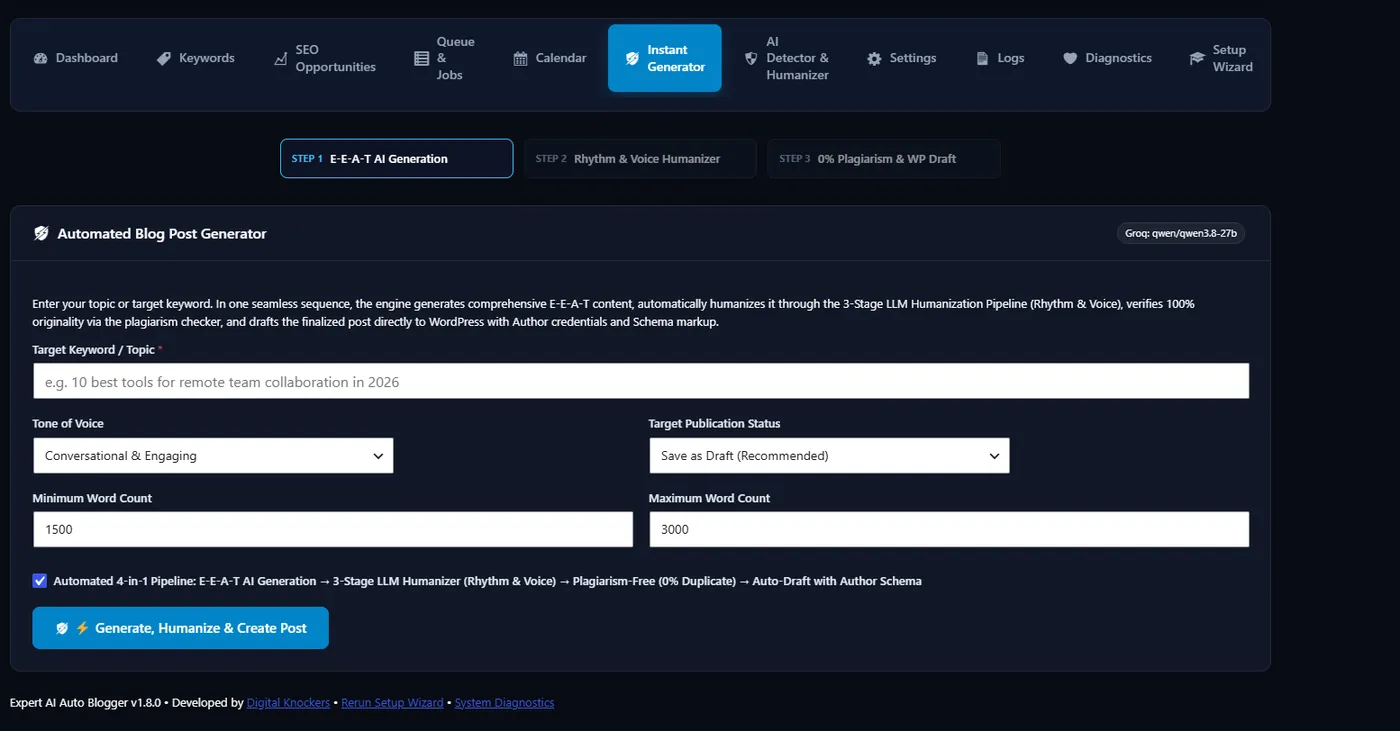Viewport: 1400px width, 731px height.
Task: Click the Diagnostics heart icon
Action: pyautogui.click(x=1070, y=58)
